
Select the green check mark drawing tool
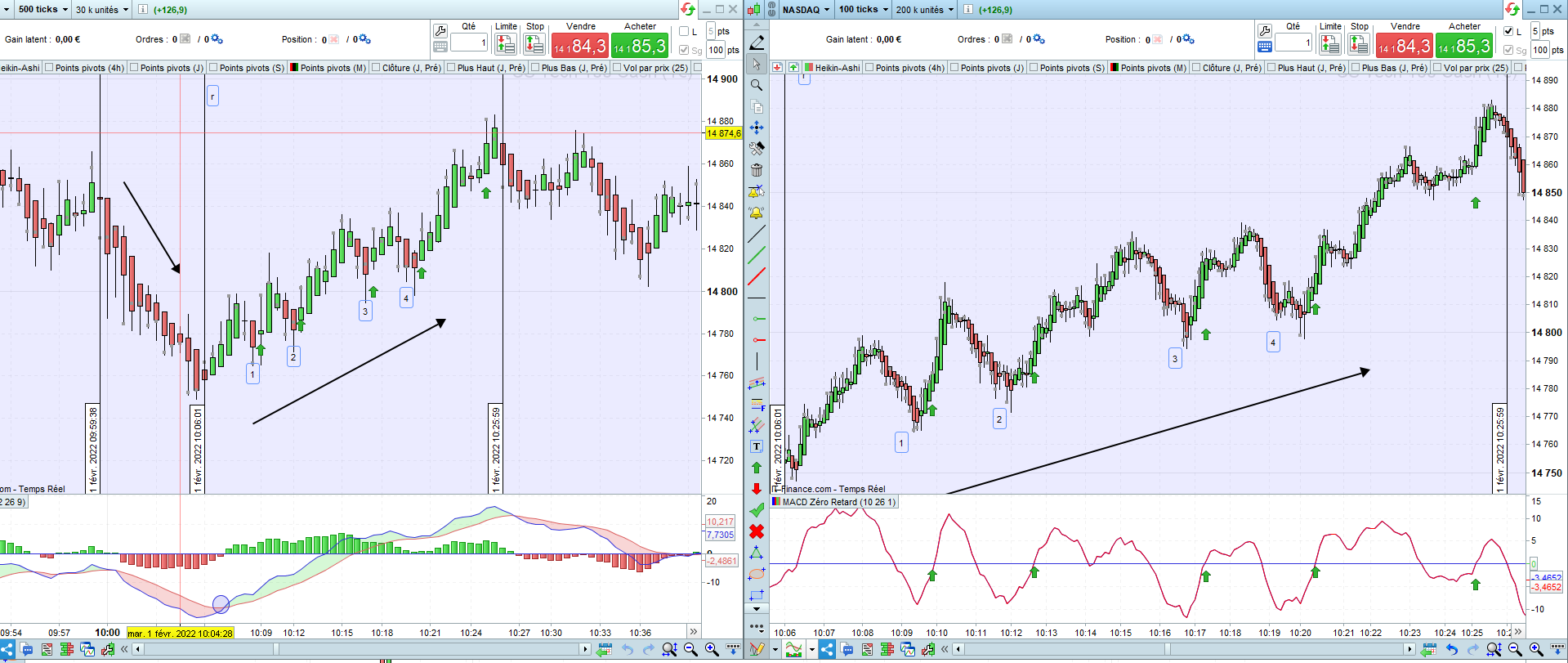[757, 509]
